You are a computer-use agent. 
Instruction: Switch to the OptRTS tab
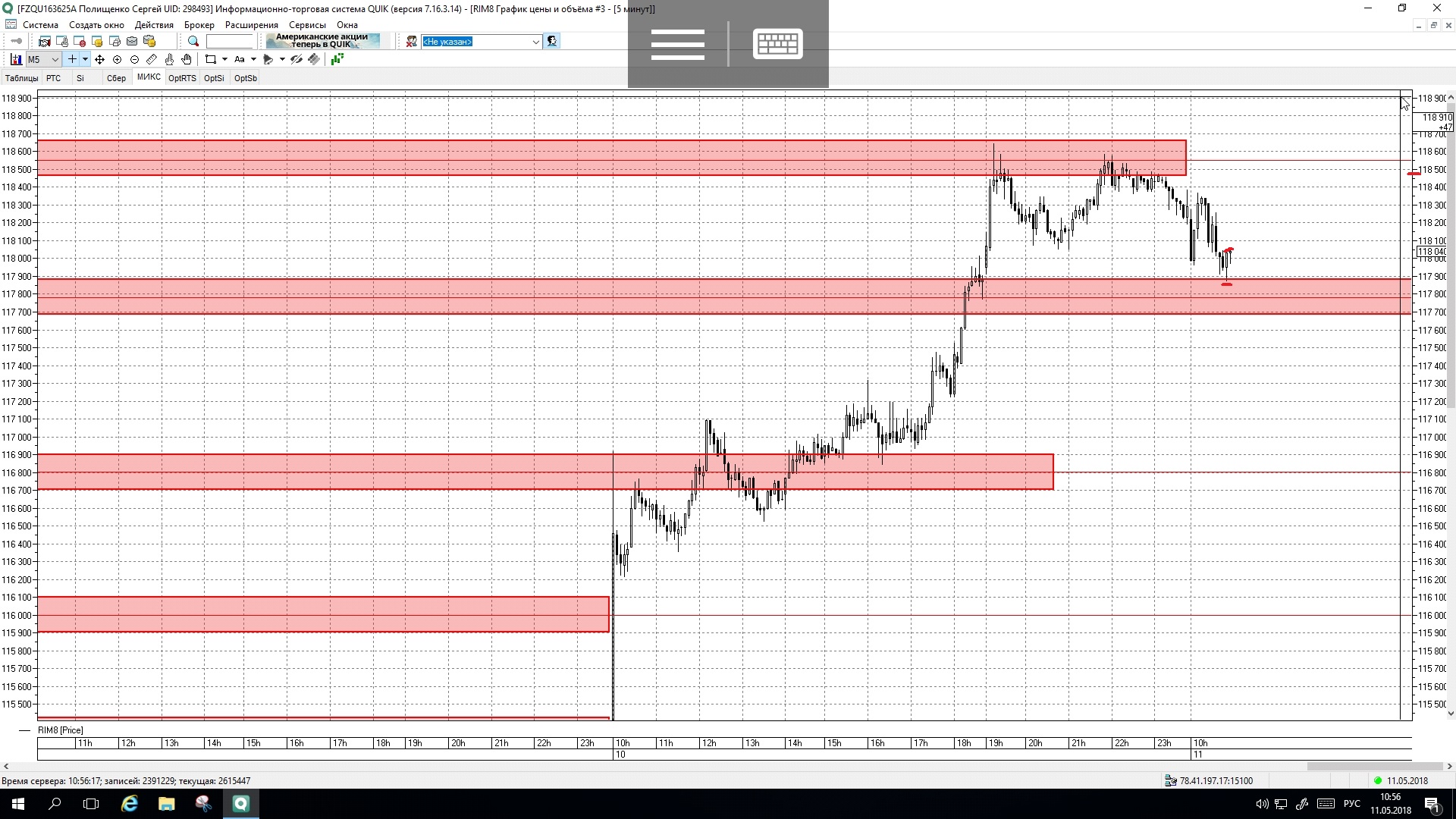[x=182, y=78]
